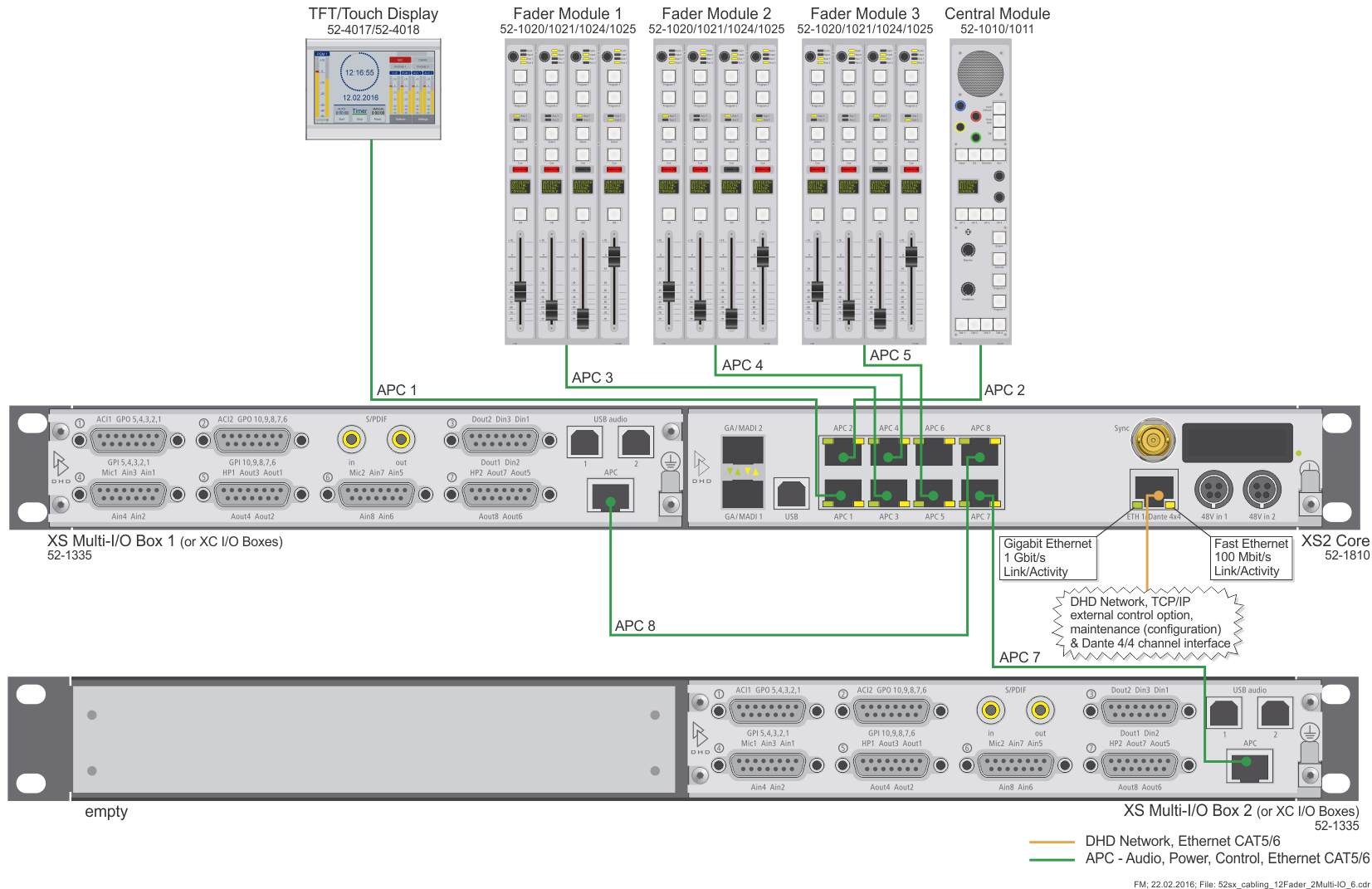Image resolution: width=1372 pixels, height=889 pixels.
Task: Click the 'APC 7' cable label
Action: [x=1019, y=657]
